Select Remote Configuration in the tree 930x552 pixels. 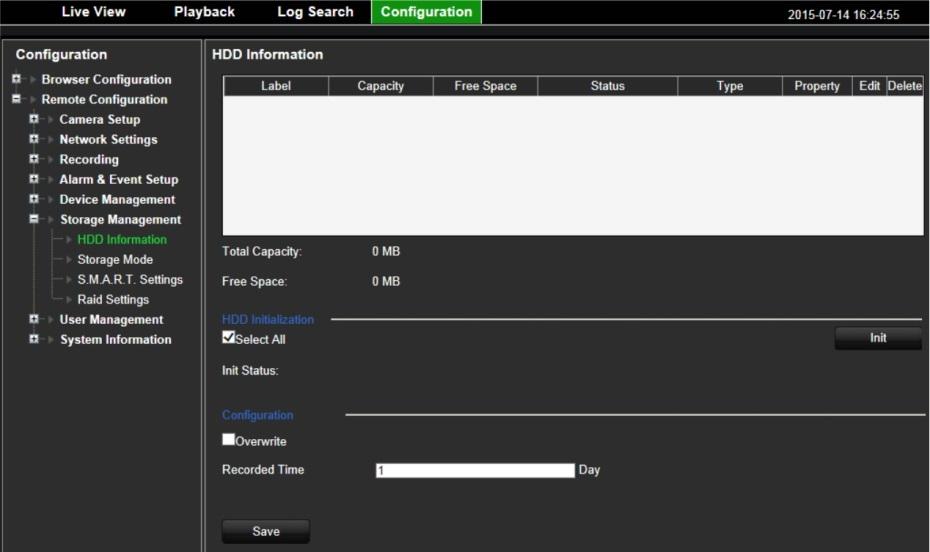[x=104, y=100]
